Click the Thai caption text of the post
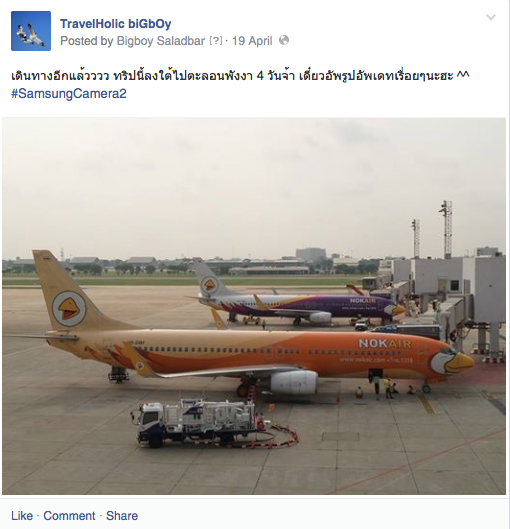 tap(240, 75)
